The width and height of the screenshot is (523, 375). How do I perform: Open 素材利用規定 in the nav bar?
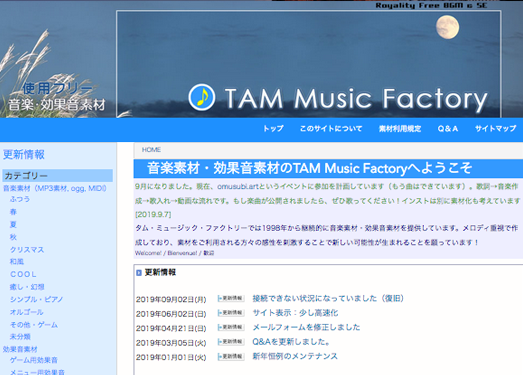coord(400,128)
